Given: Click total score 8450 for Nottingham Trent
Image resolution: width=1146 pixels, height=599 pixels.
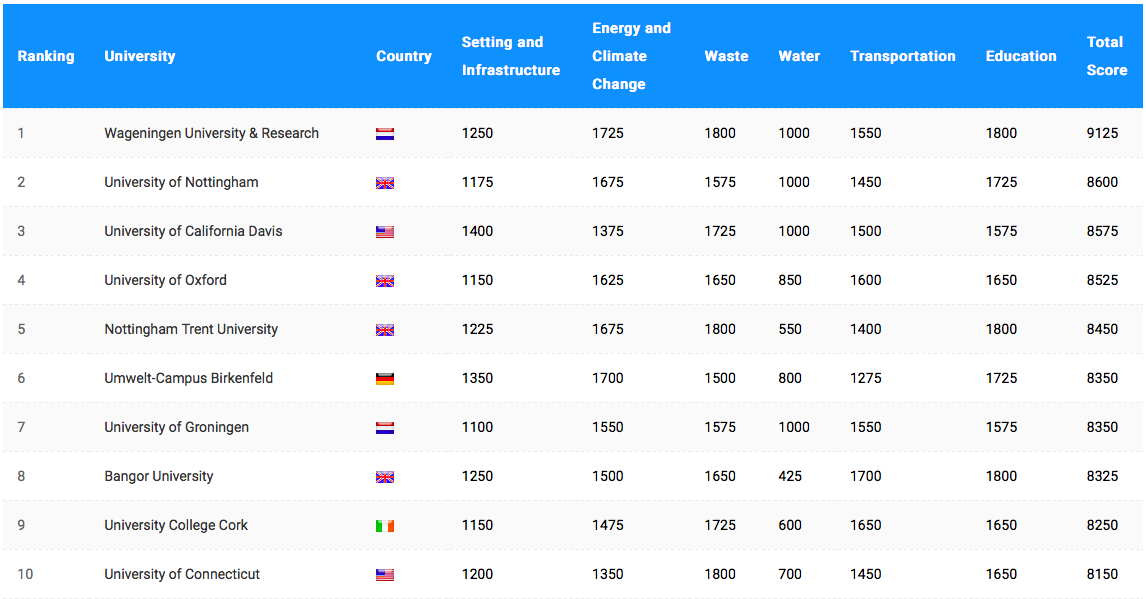Looking at the screenshot, I should [x=1102, y=329].
